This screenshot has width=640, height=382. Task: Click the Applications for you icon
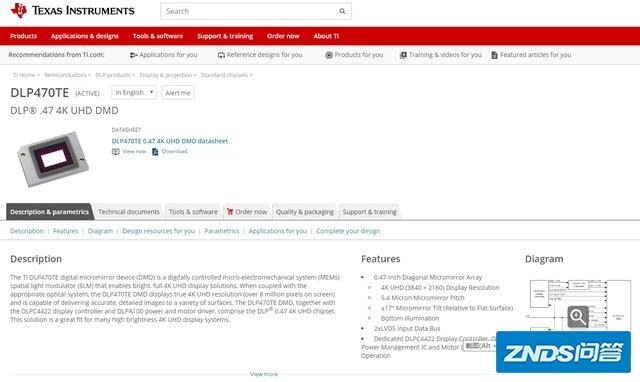tap(133, 55)
